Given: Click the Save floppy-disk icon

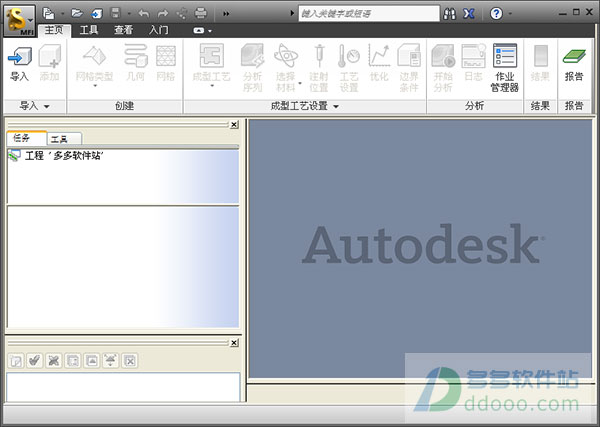Looking at the screenshot, I should click(115, 13).
